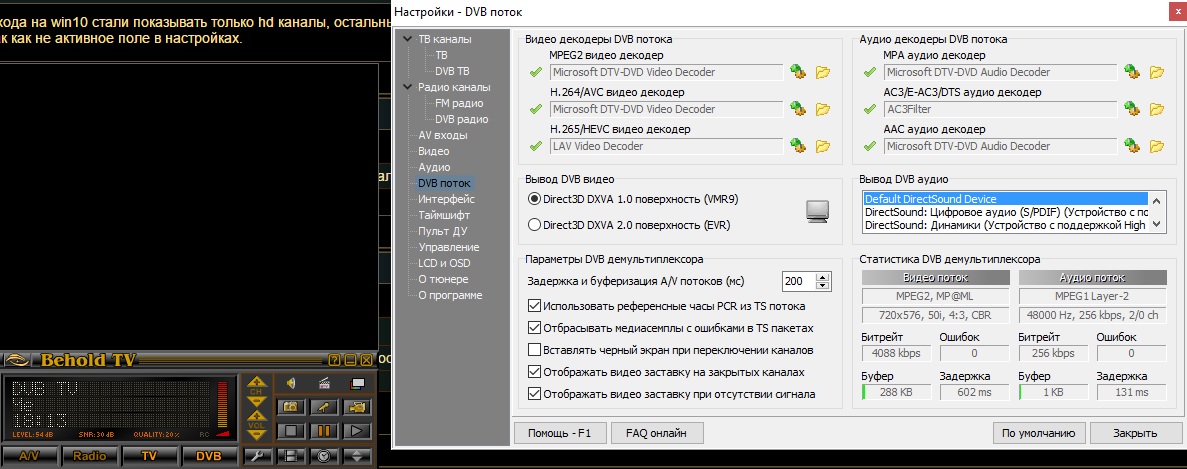Select 'Интерфейс' in the settings tree

446,199
